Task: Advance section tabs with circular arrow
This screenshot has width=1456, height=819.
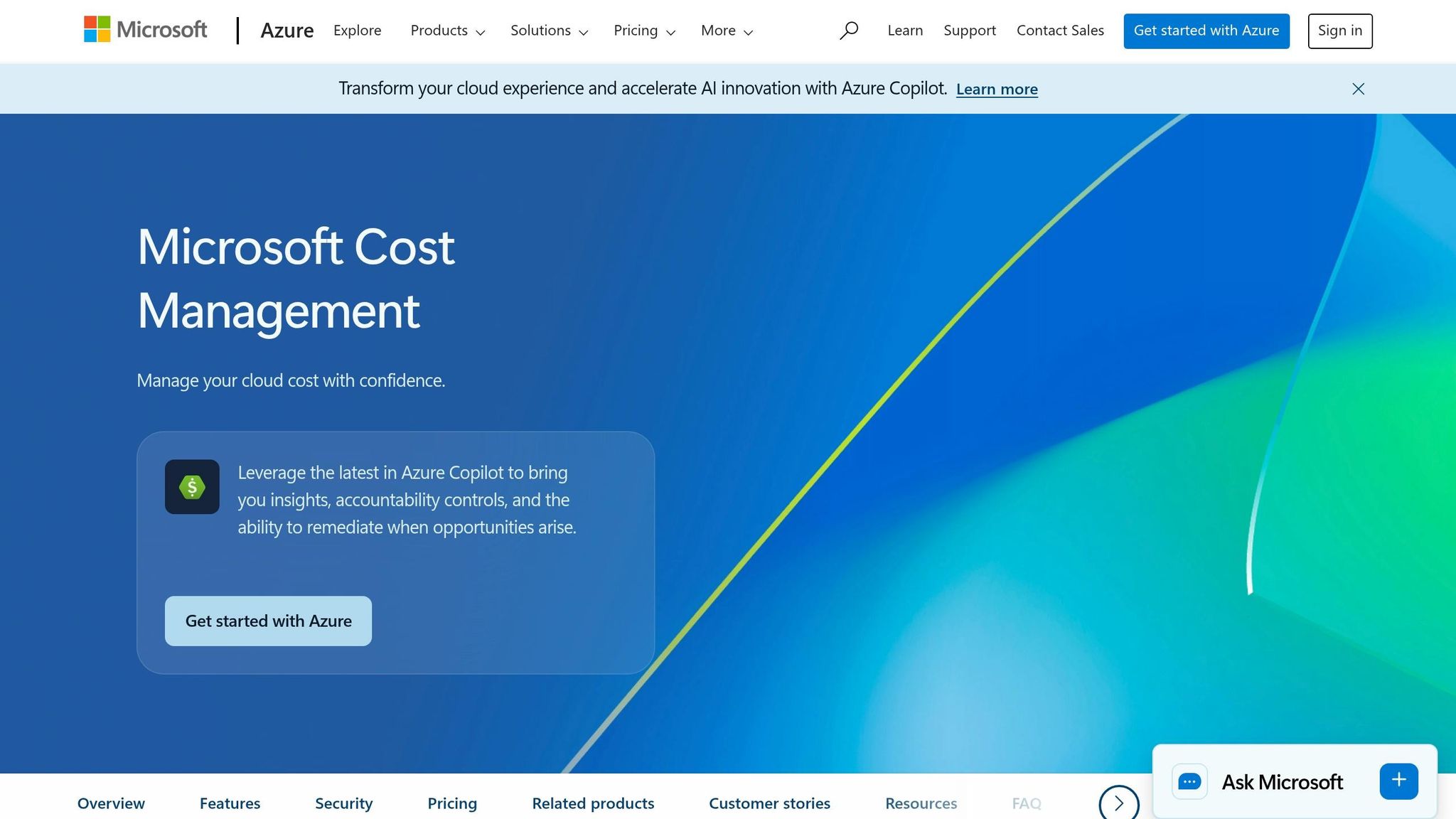Action: click(1119, 803)
